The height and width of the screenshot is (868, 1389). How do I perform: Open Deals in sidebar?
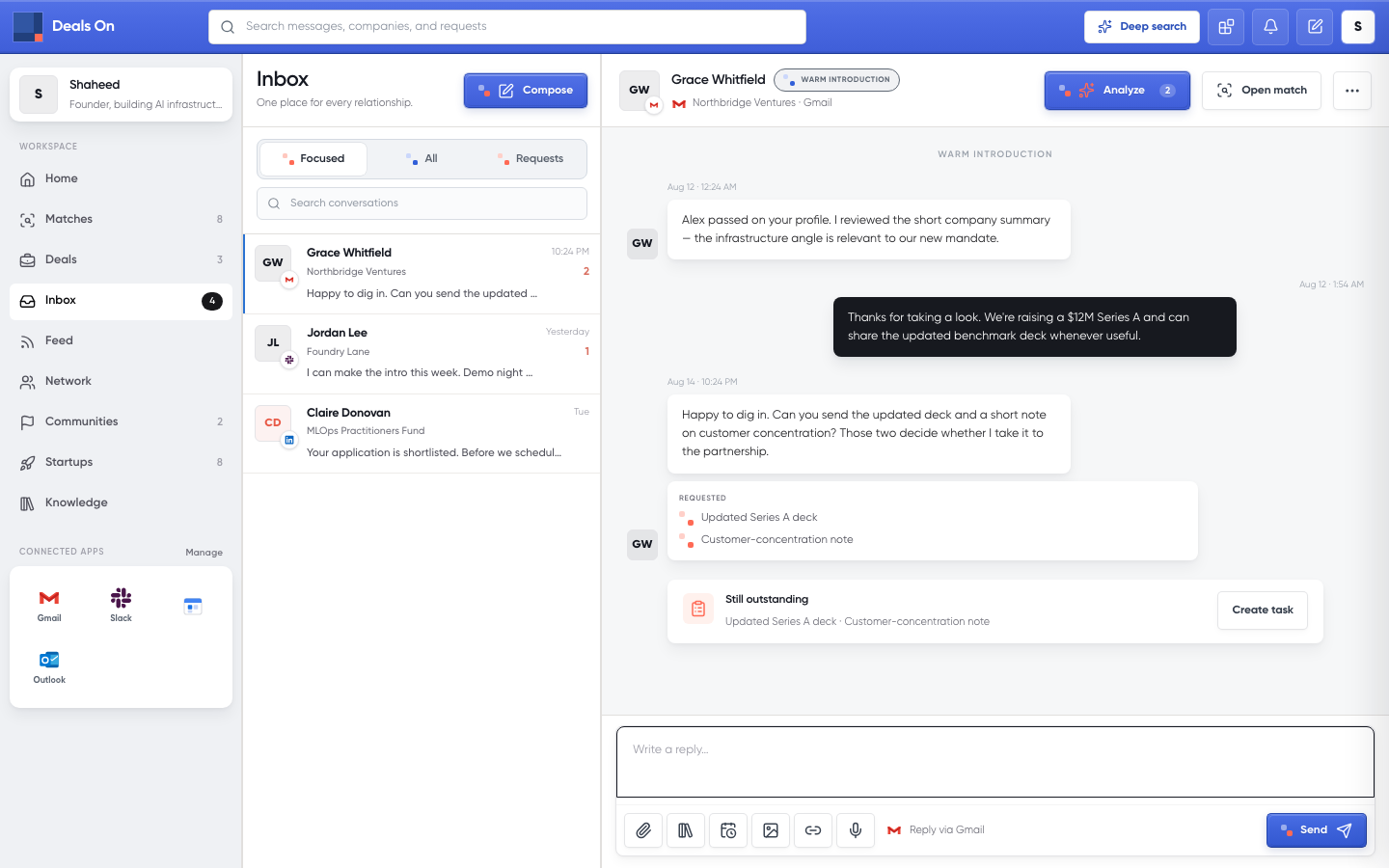pos(121,260)
